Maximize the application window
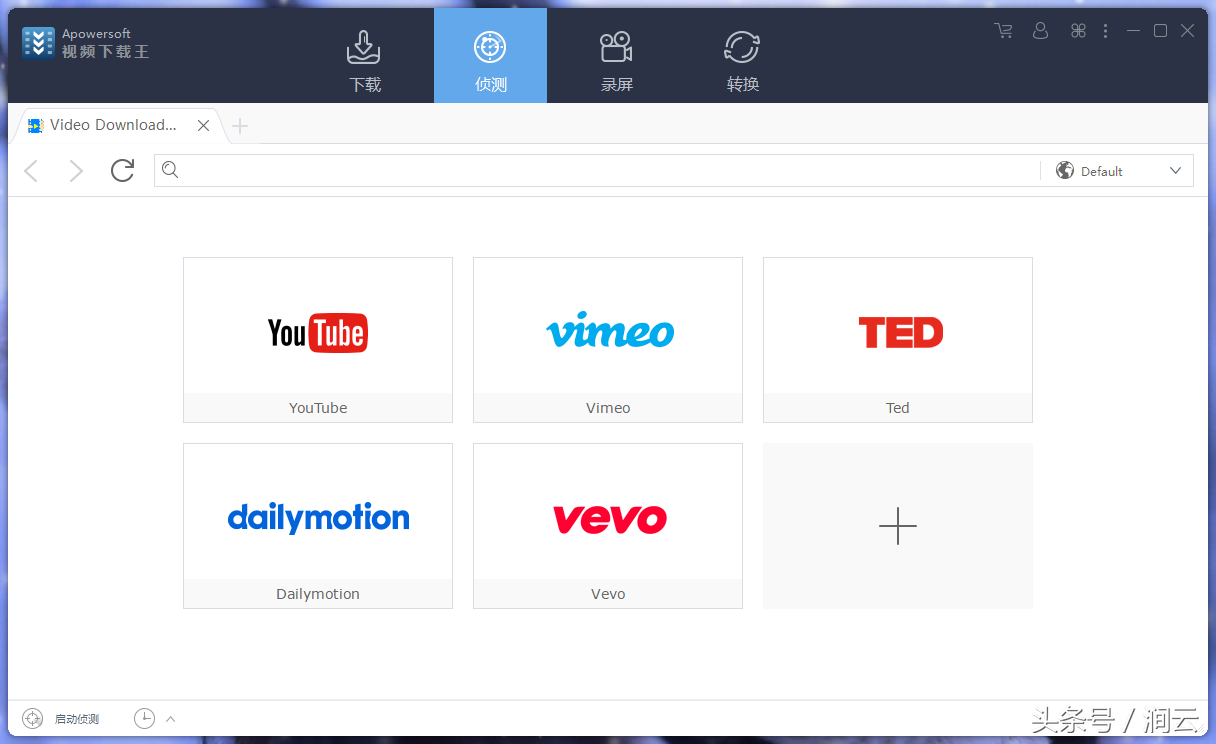 (x=1160, y=31)
